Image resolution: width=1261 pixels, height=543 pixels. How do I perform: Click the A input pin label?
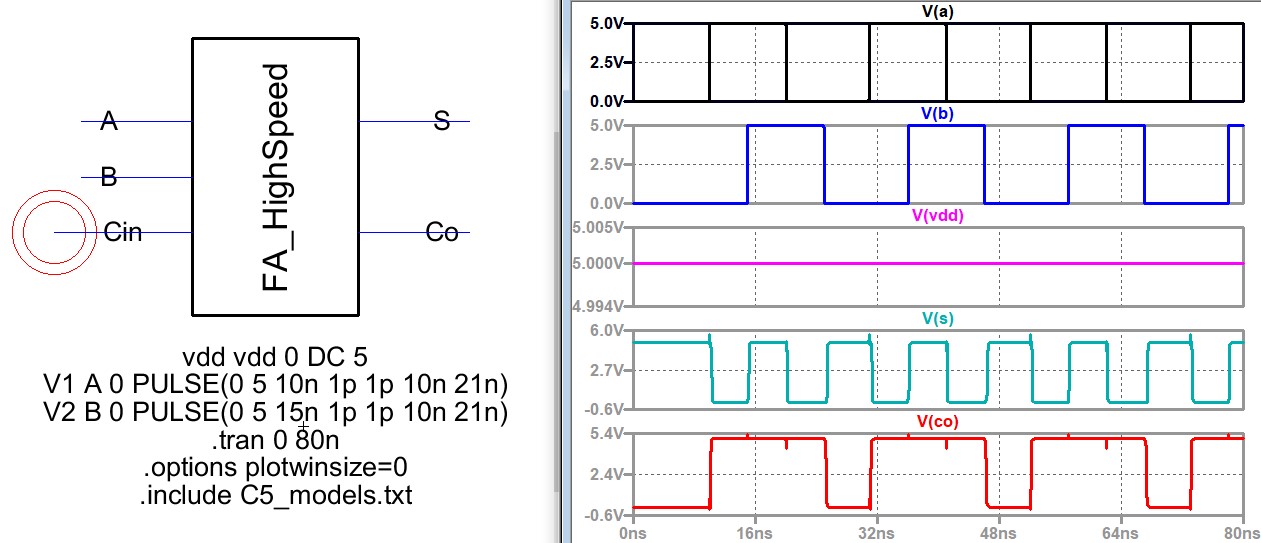tap(109, 122)
